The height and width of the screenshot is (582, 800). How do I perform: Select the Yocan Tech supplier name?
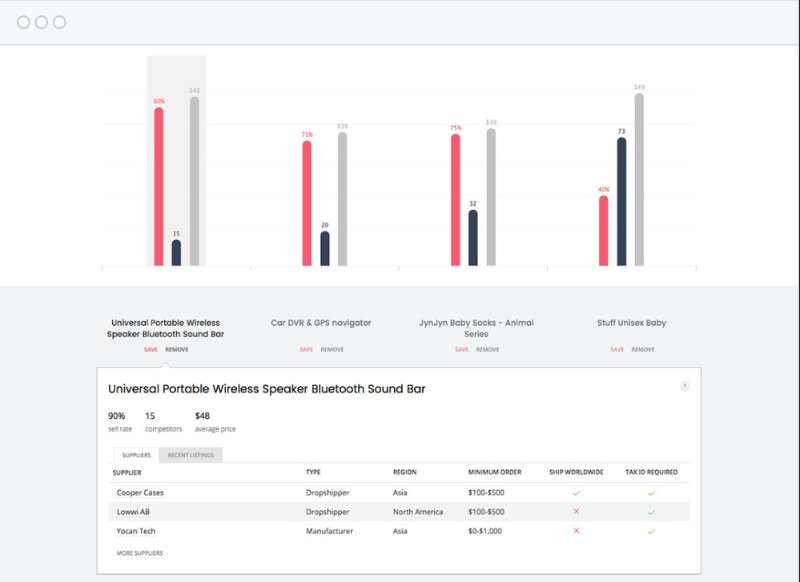pyautogui.click(x=136, y=531)
